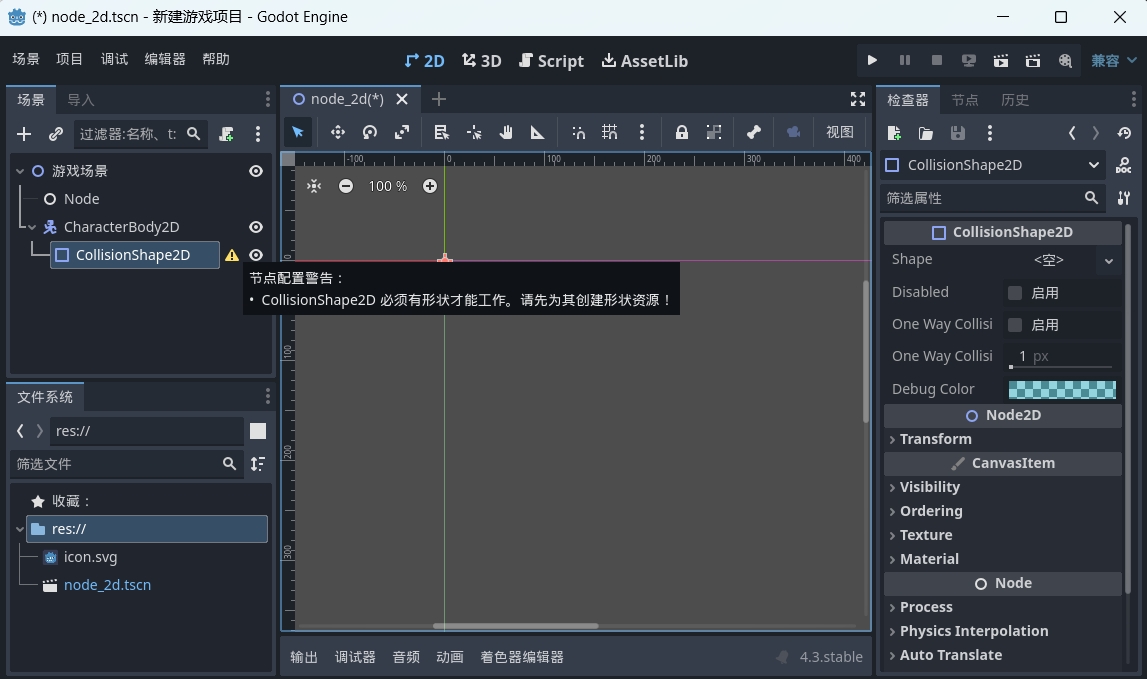Open the 输出 output panel
This screenshot has width=1147, height=679.
(304, 657)
